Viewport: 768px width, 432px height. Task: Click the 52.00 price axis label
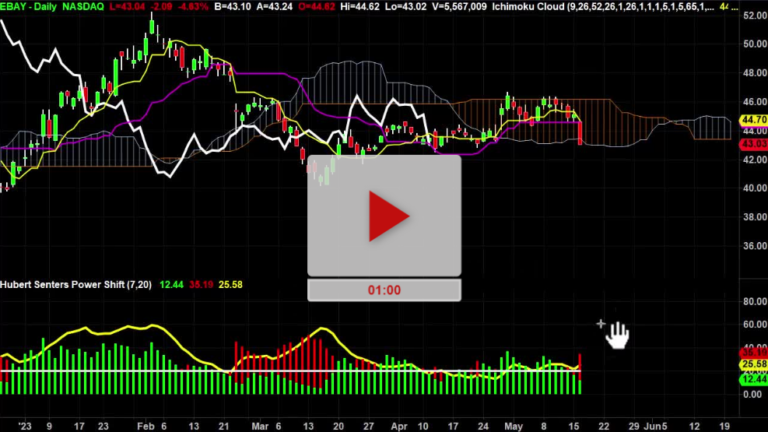point(752,16)
